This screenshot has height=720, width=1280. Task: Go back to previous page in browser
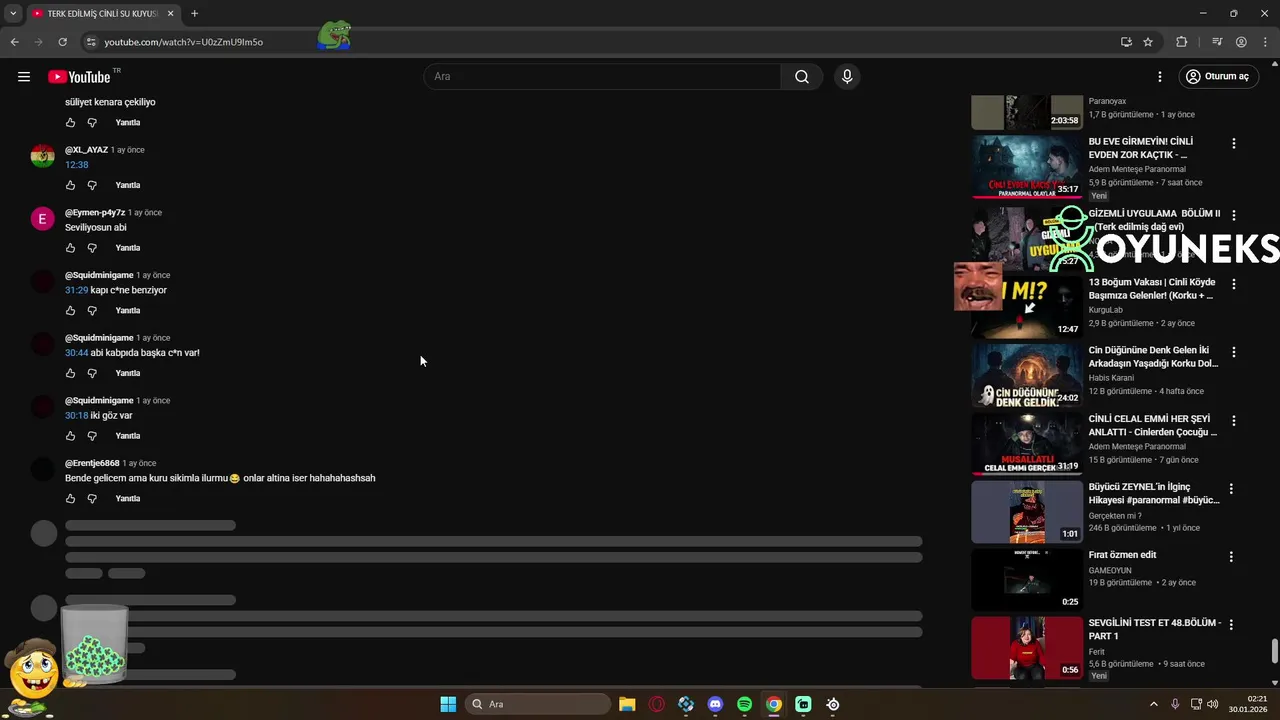(14, 42)
